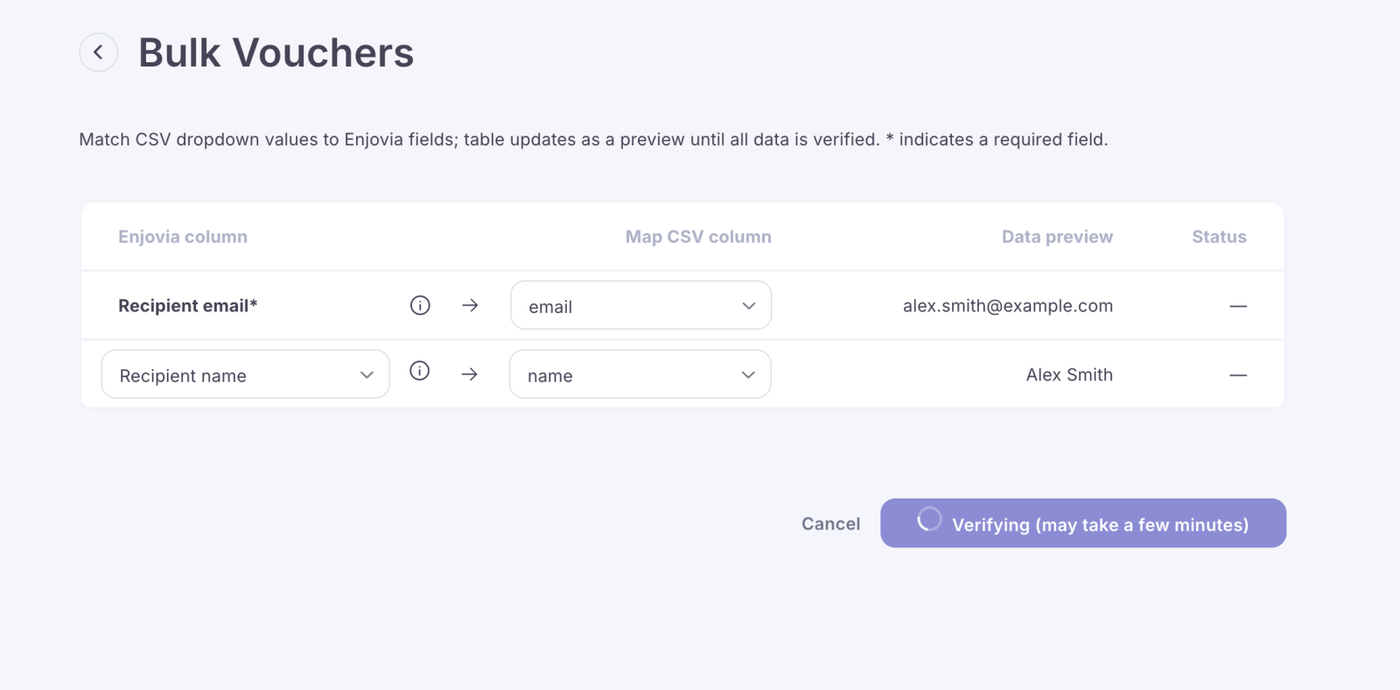The image size is (1400, 690).
Task: Click the arrow icon in the Recipient name row
Action: tap(470, 374)
